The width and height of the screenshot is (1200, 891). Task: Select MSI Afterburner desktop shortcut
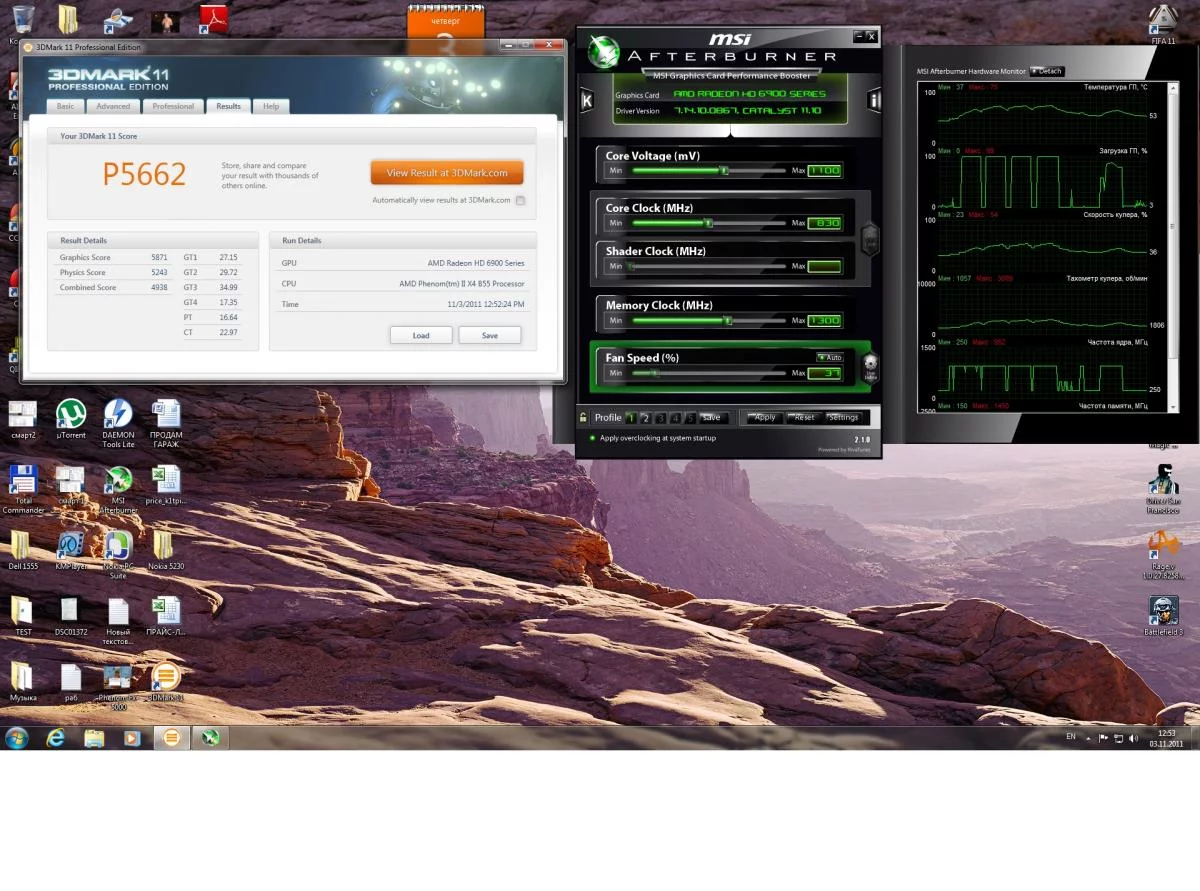[118, 490]
